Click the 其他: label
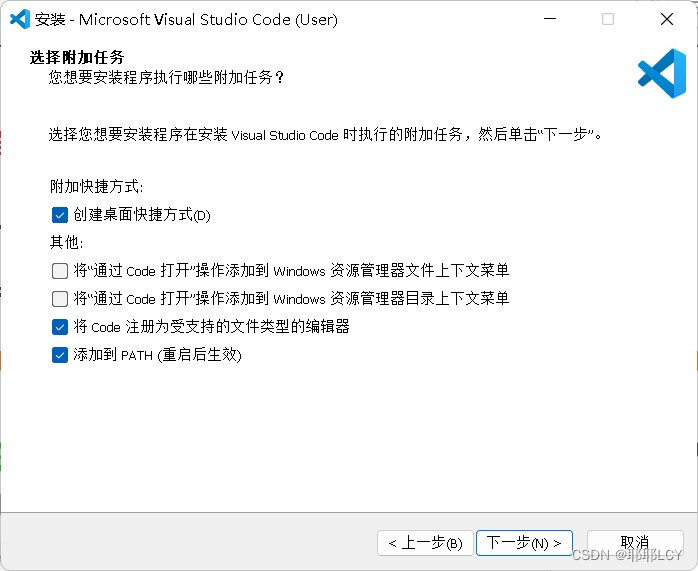This screenshot has width=698, height=571. [67, 243]
